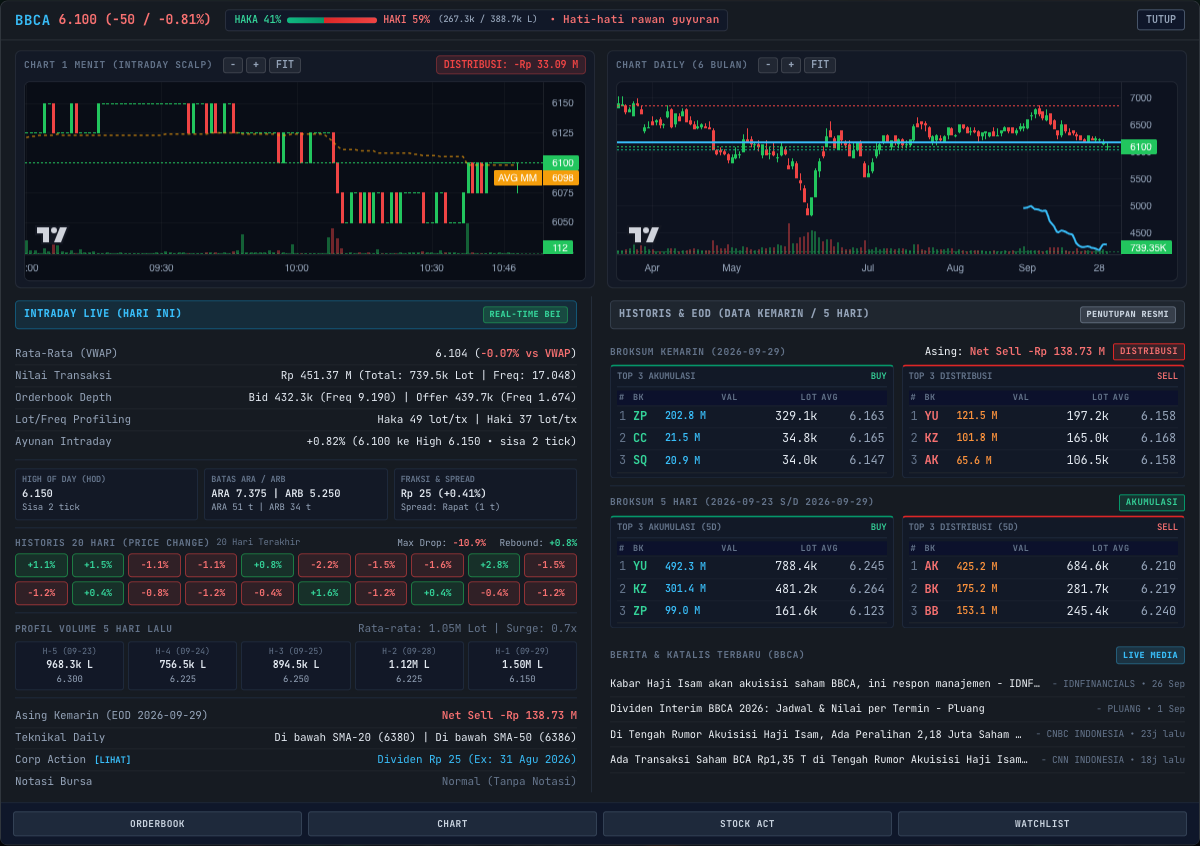Zoom out the daily chart with minus
This screenshot has width=1200, height=846.
click(x=767, y=65)
